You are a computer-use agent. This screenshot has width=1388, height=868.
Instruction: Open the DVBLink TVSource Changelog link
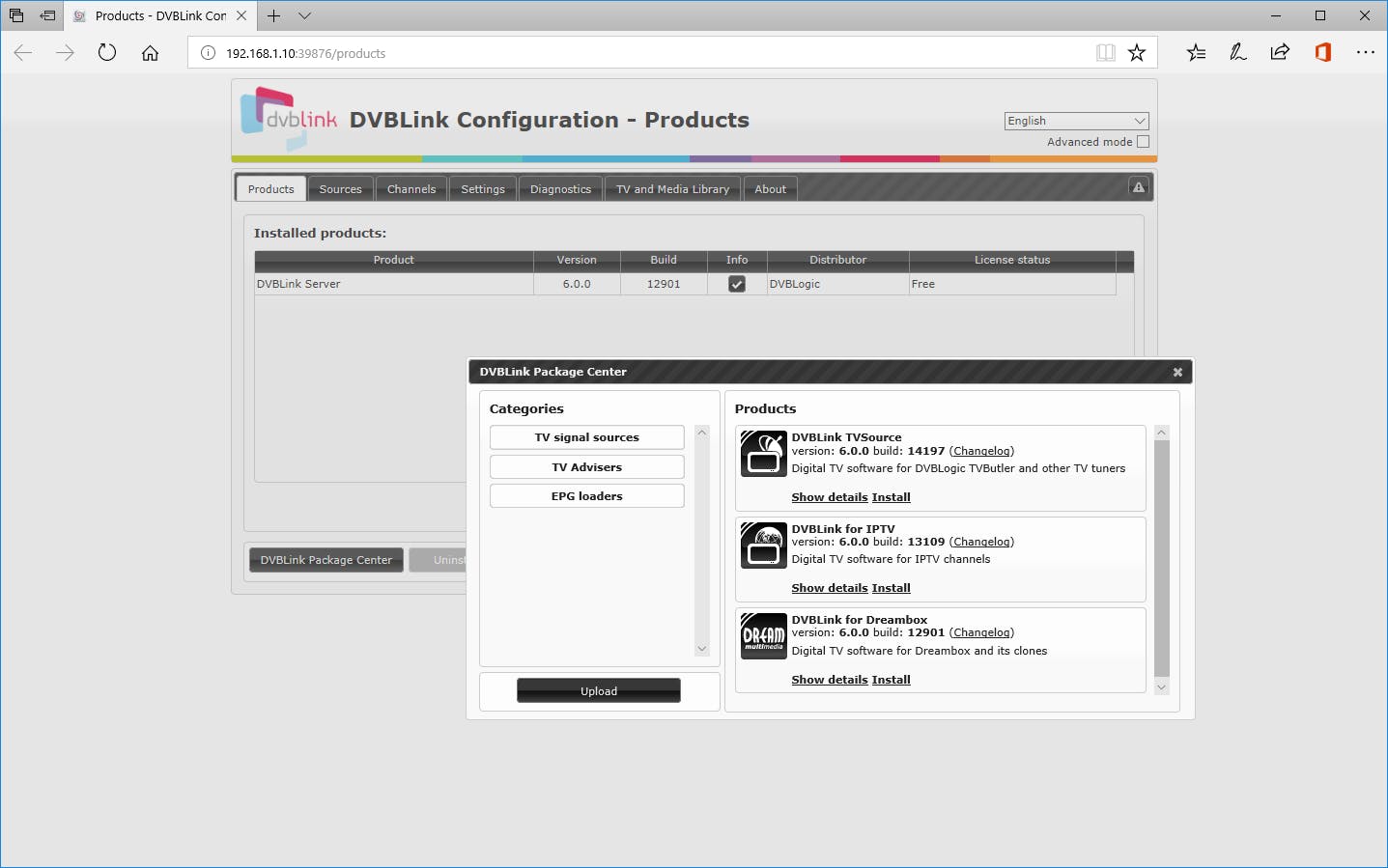pos(982,451)
